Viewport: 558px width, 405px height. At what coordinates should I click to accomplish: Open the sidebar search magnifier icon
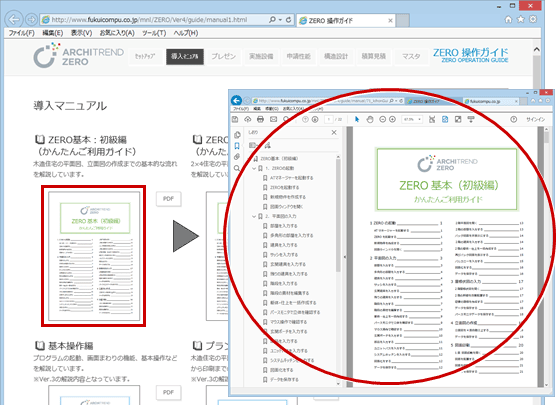click(x=237, y=168)
